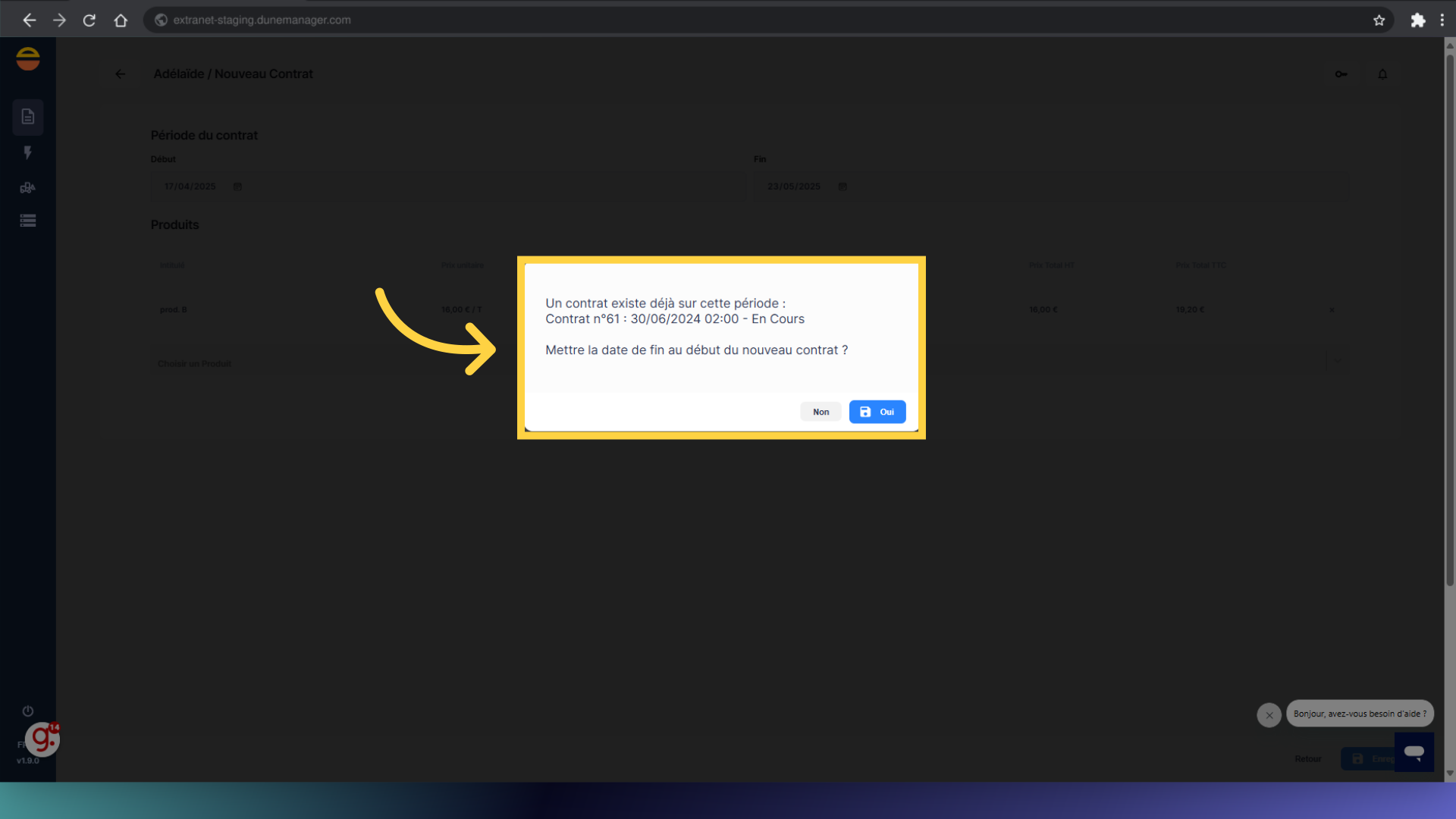
Task: Open the notifications bell icon
Action: point(1382,74)
